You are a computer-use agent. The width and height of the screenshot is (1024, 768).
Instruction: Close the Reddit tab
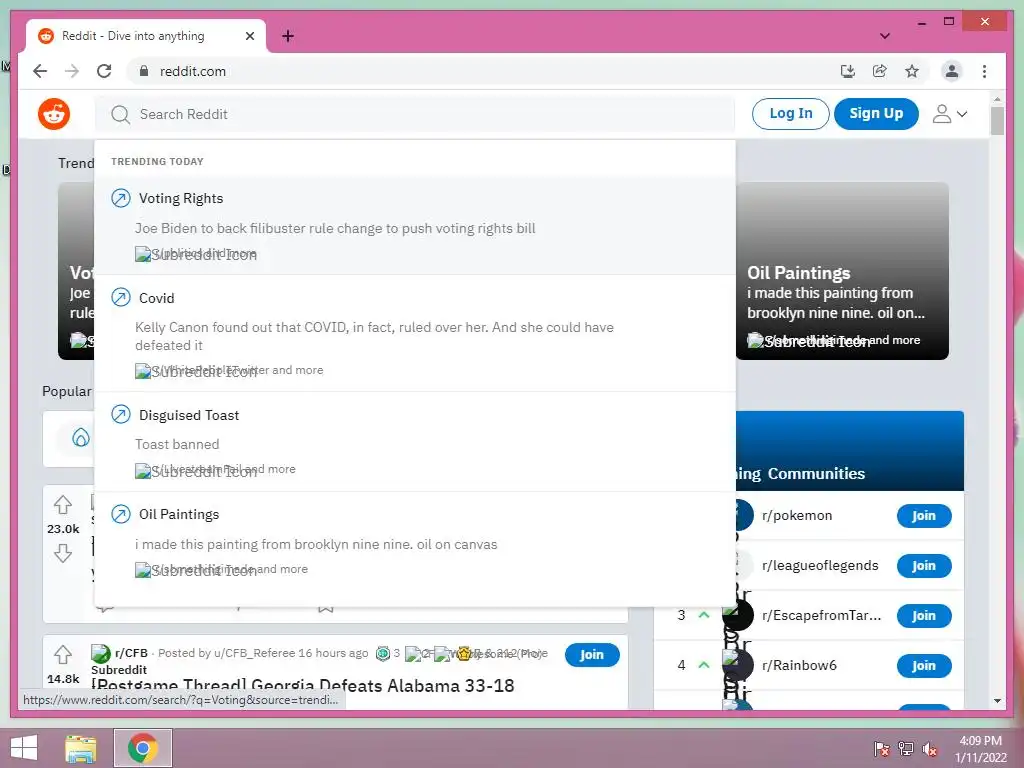click(249, 36)
